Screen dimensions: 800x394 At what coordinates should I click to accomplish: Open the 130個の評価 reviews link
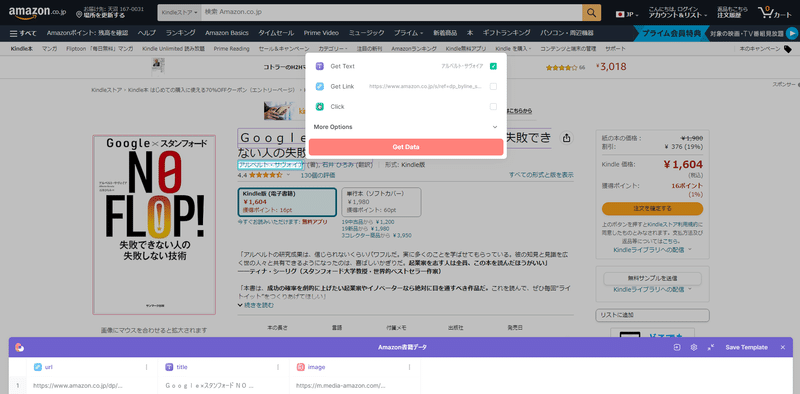[x=318, y=175]
